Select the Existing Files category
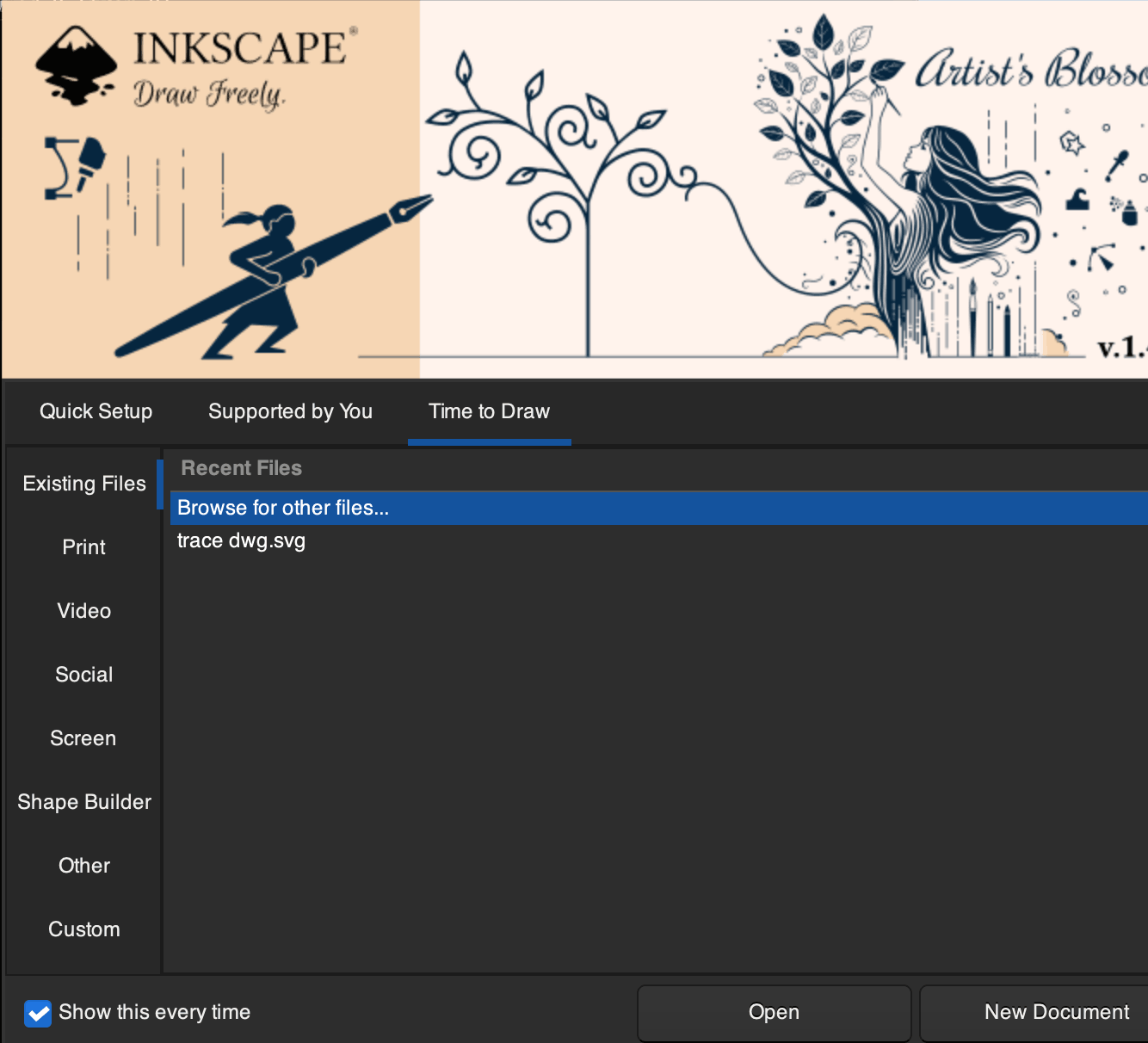1148x1043 pixels. point(84,484)
